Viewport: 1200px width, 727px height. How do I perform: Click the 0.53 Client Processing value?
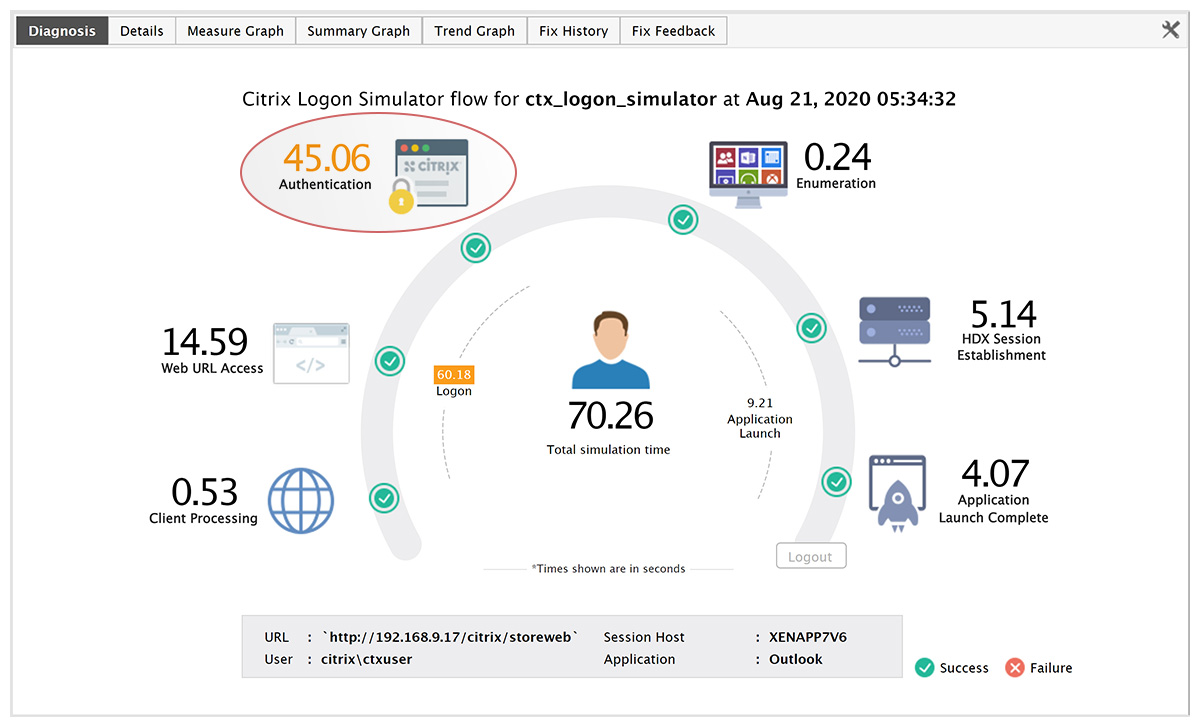coord(205,492)
